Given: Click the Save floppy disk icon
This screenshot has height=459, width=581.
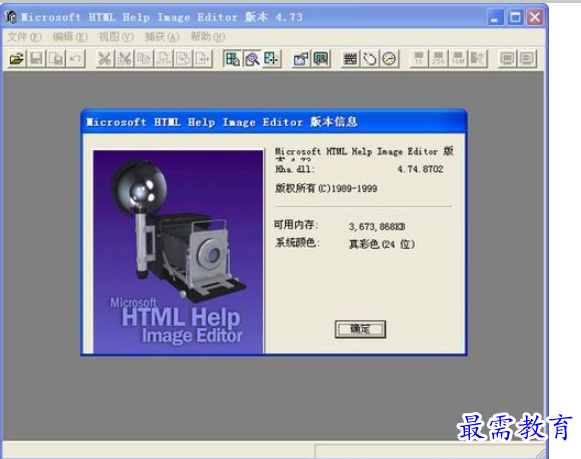Looking at the screenshot, I should [x=36, y=59].
